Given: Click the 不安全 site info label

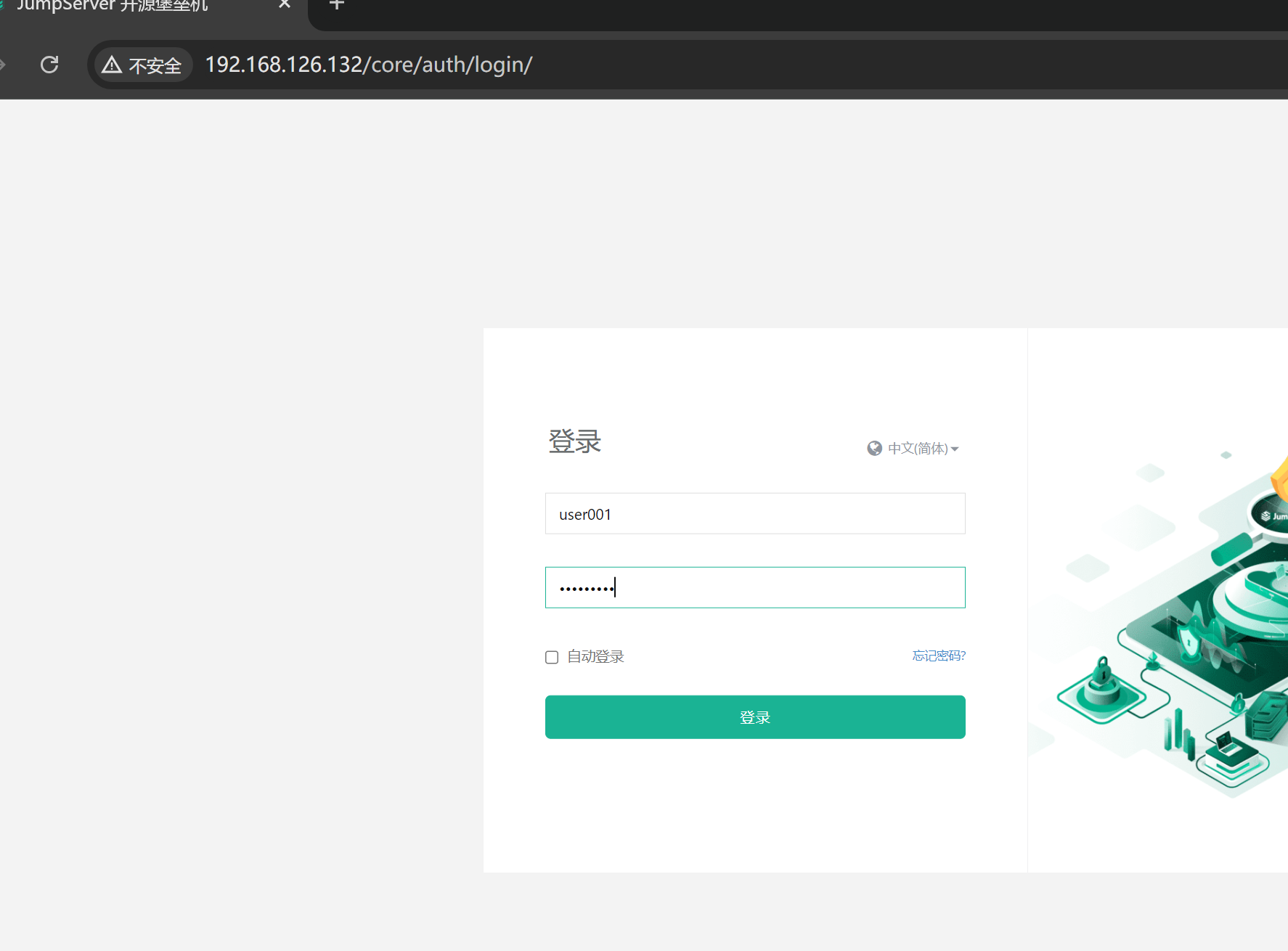Looking at the screenshot, I should 155,66.
